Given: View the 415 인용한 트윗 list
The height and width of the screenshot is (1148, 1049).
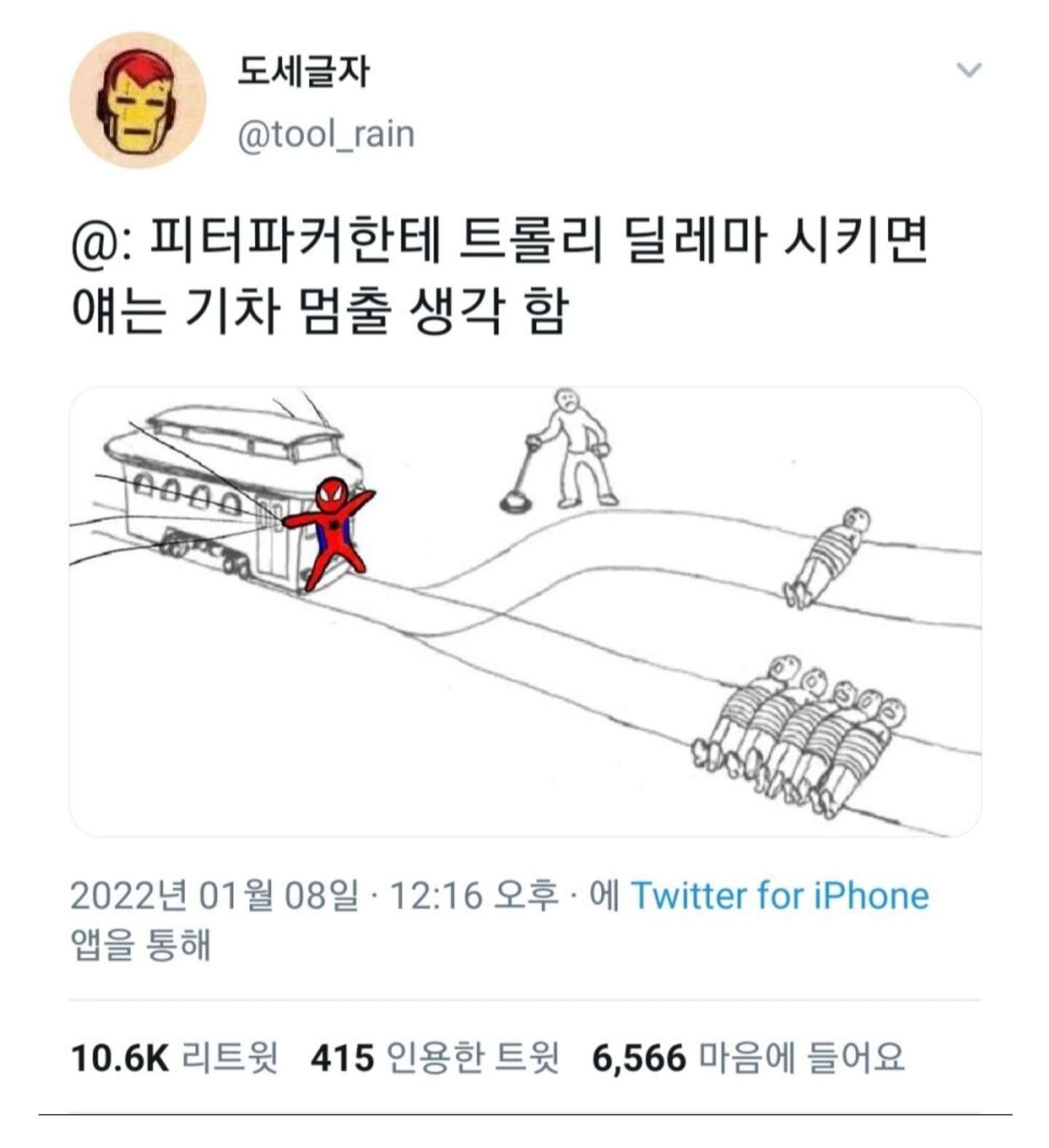Looking at the screenshot, I should tap(434, 1058).
